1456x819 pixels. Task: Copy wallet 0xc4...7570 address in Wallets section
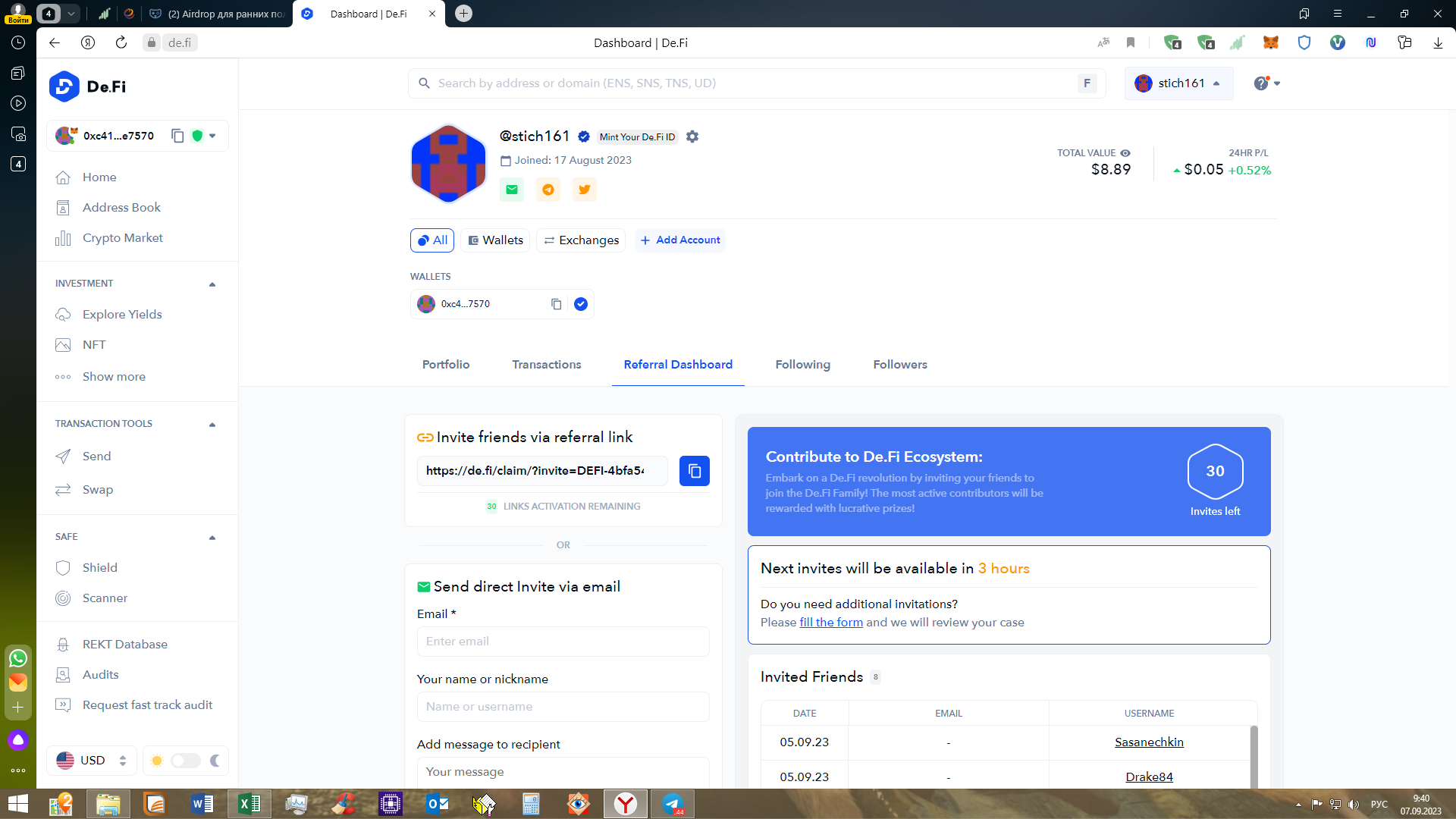(556, 304)
